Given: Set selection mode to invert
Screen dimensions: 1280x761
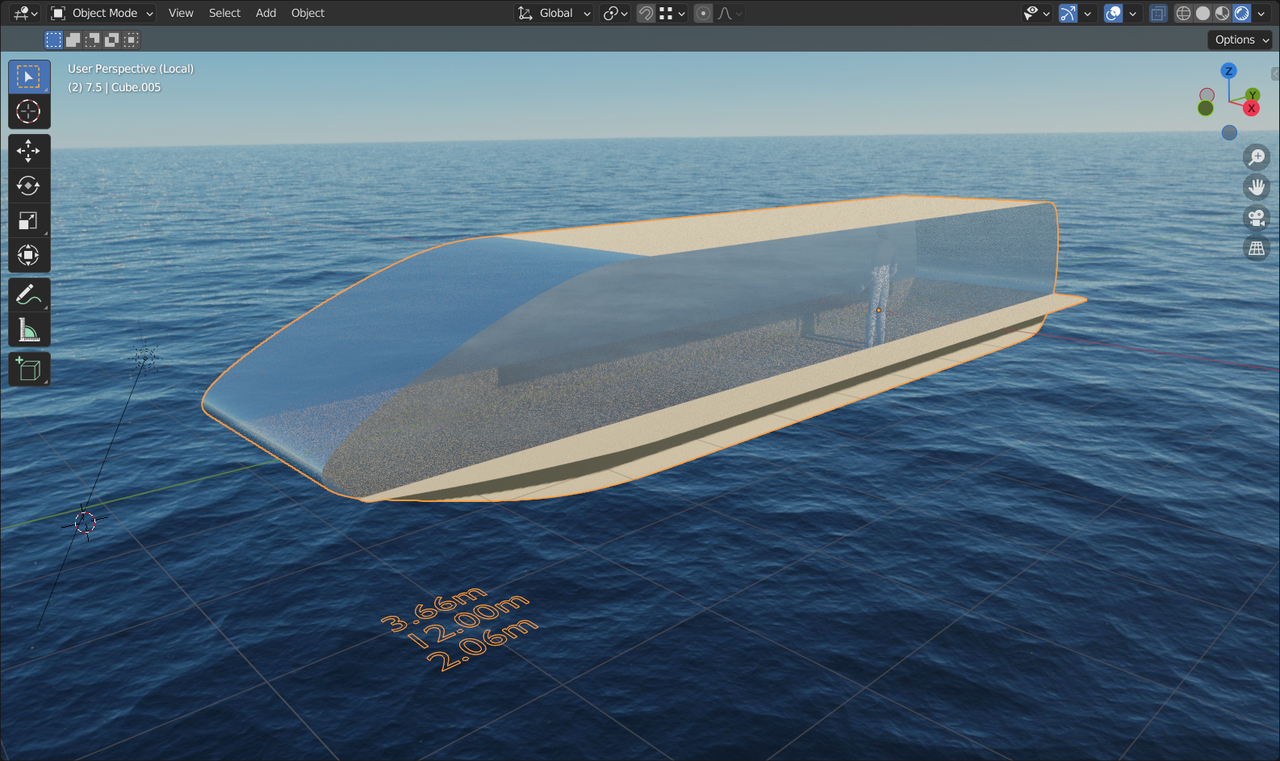Looking at the screenshot, I should (111, 40).
